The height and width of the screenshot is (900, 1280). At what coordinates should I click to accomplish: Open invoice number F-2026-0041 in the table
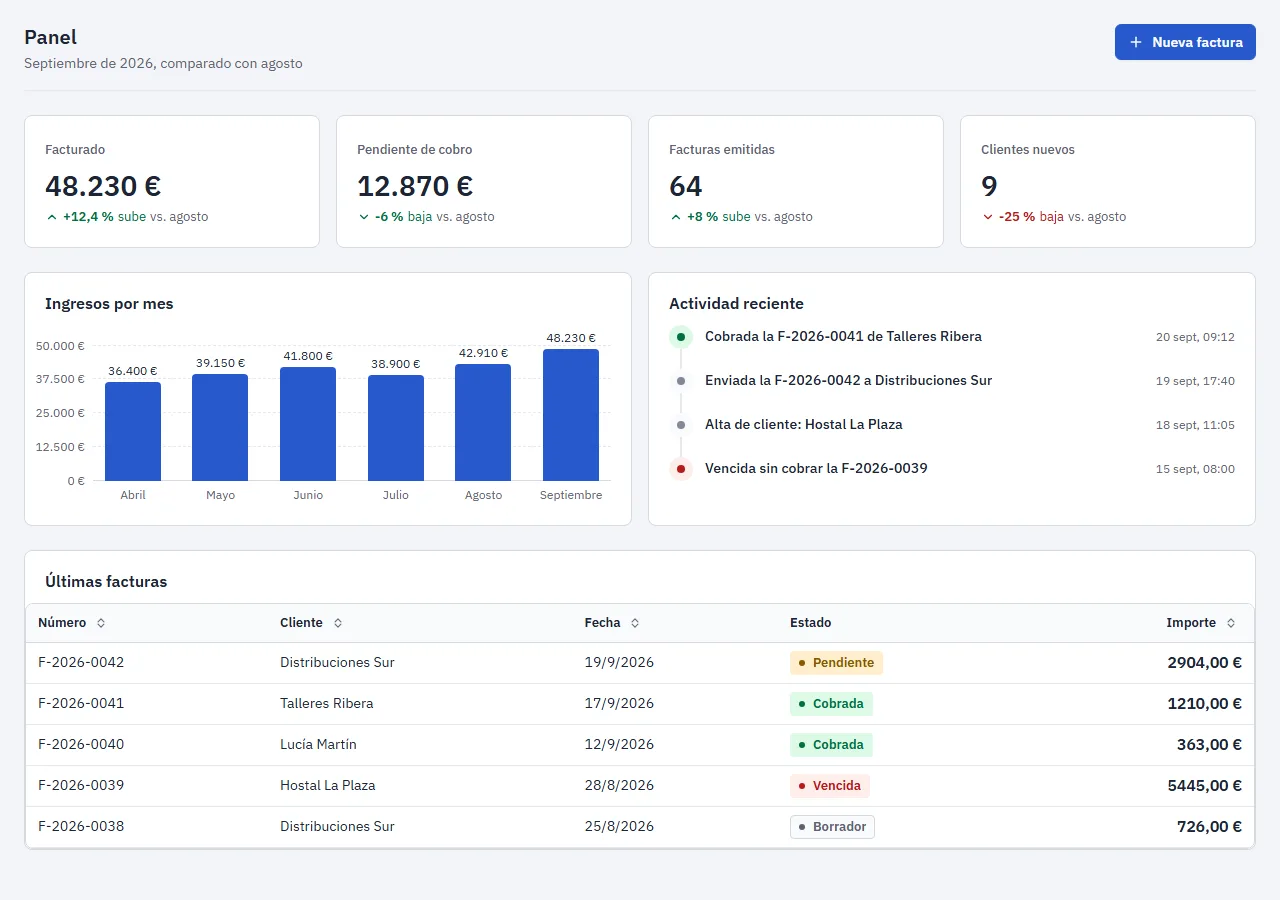click(x=81, y=704)
